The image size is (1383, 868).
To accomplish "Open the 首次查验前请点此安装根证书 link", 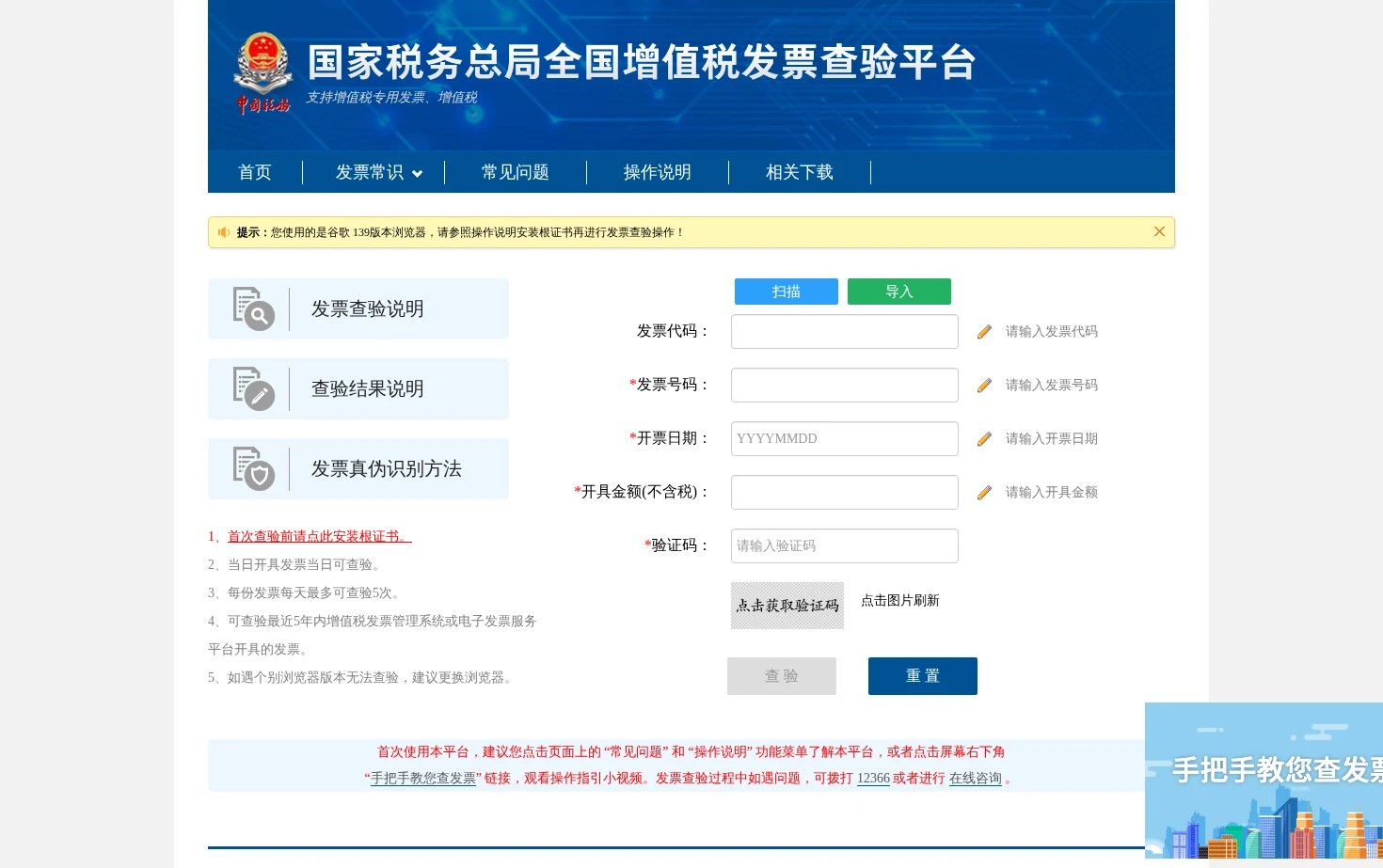I will tap(320, 536).
